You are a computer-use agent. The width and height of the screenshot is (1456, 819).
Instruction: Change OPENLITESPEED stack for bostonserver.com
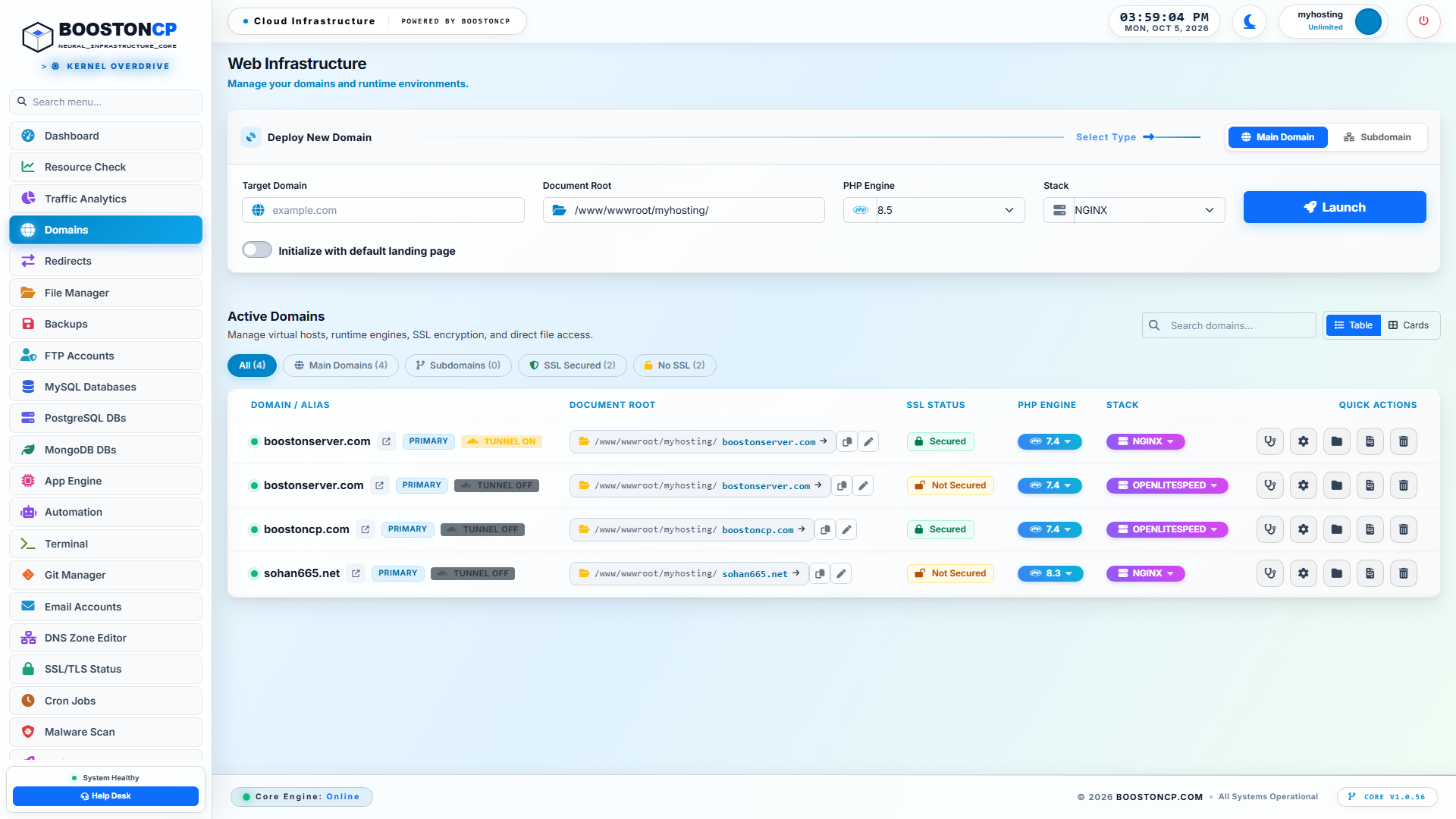[x=1167, y=485]
